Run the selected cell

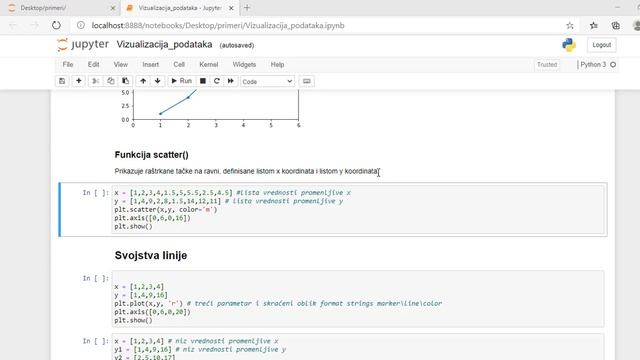[x=181, y=81]
